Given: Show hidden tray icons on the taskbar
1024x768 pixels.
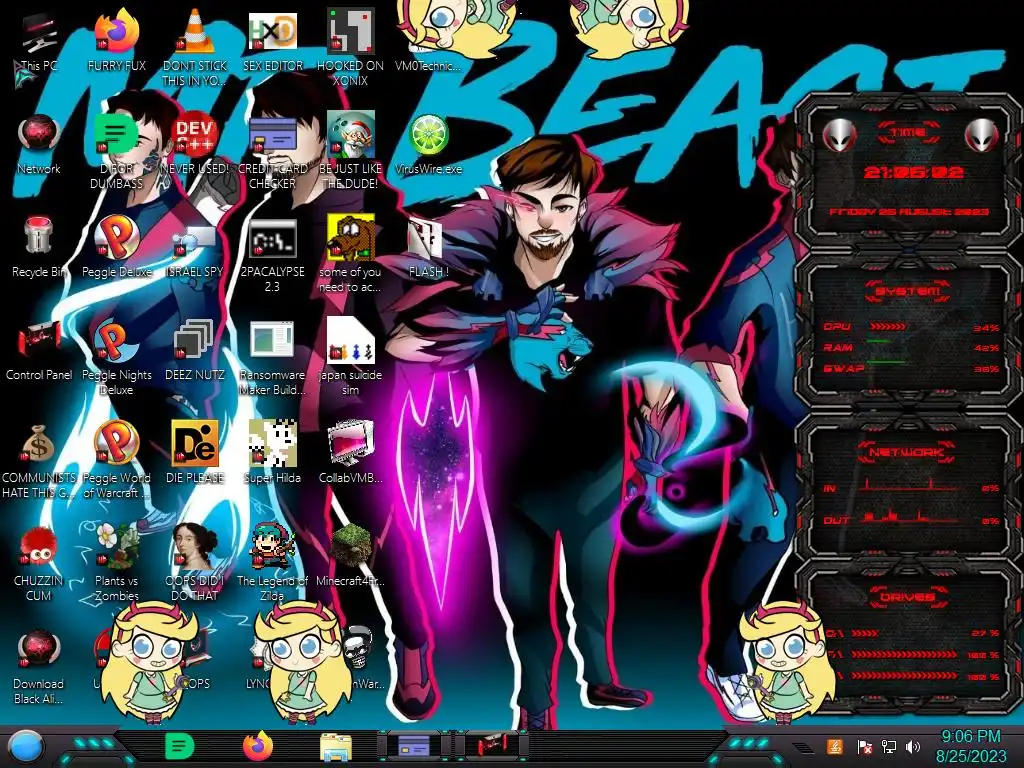Looking at the screenshot, I should point(802,747).
